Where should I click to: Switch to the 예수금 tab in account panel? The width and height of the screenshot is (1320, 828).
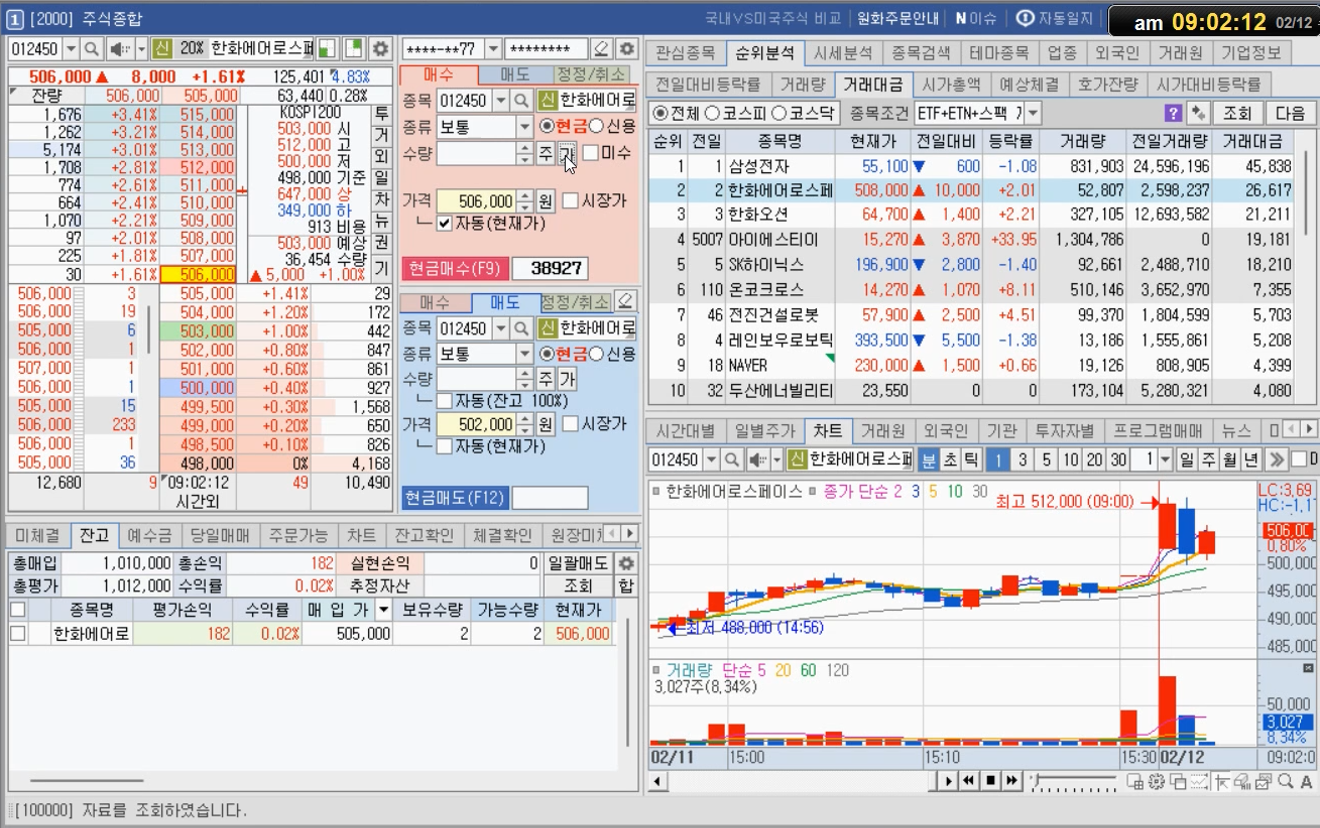click(150, 535)
